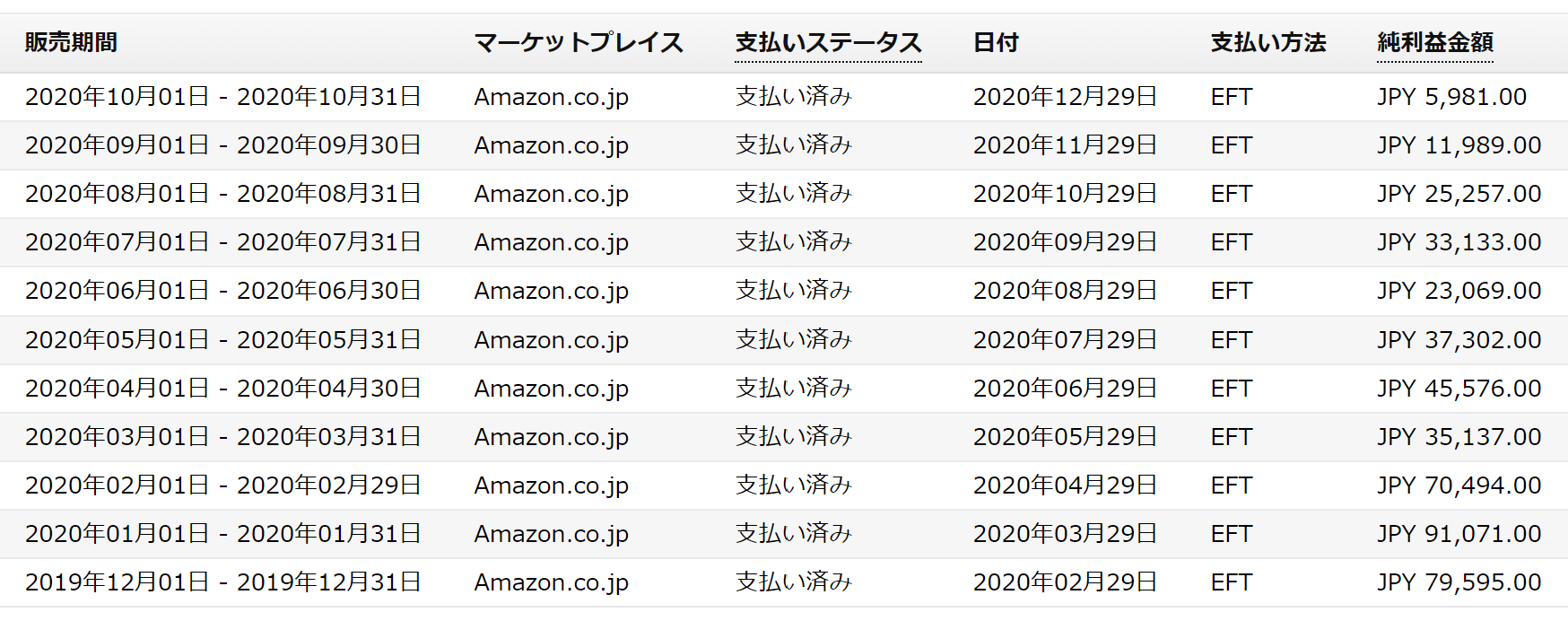Open the 支払いステータス header tooltip link
Image resolution: width=1568 pixels, height=621 pixels.
(828, 42)
